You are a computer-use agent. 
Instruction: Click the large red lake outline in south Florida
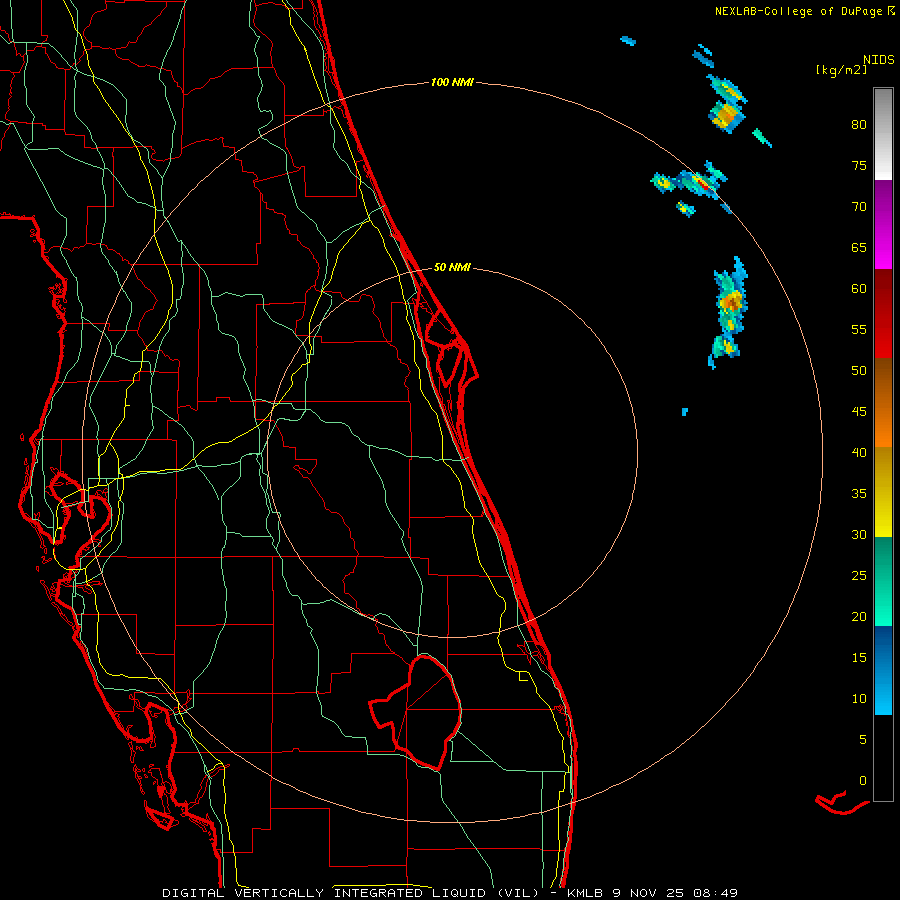[416, 712]
